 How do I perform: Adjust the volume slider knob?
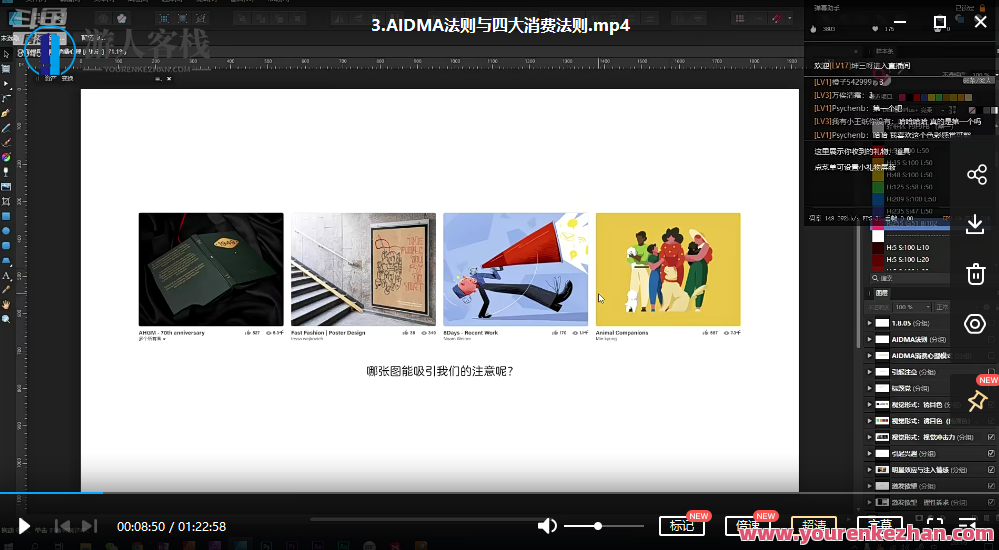click(598, 526)
